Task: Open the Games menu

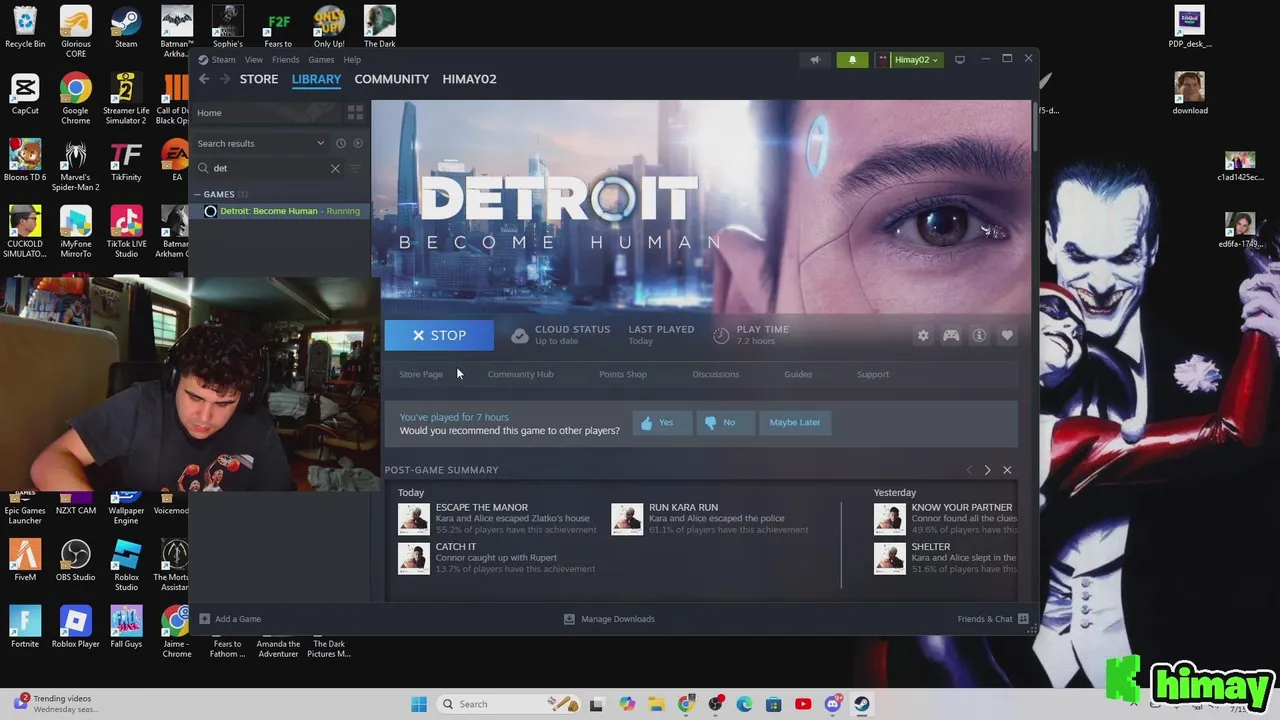Action: 321,60
